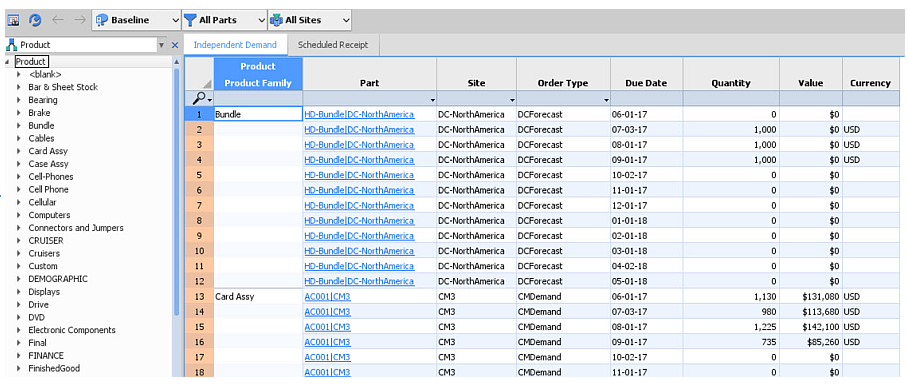Select the Independent Demand tab
This screenshot has width=908, height=390.
tap(235, 45)
